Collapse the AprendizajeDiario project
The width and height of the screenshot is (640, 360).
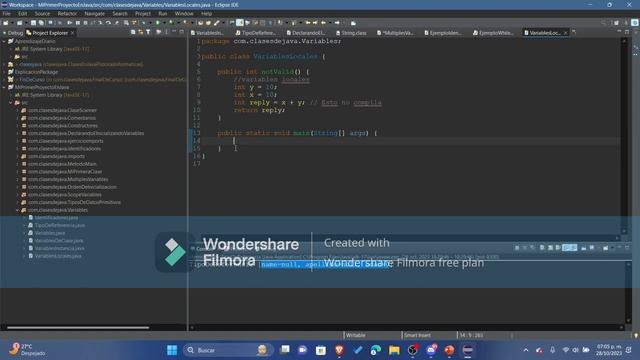coord(4,41)
